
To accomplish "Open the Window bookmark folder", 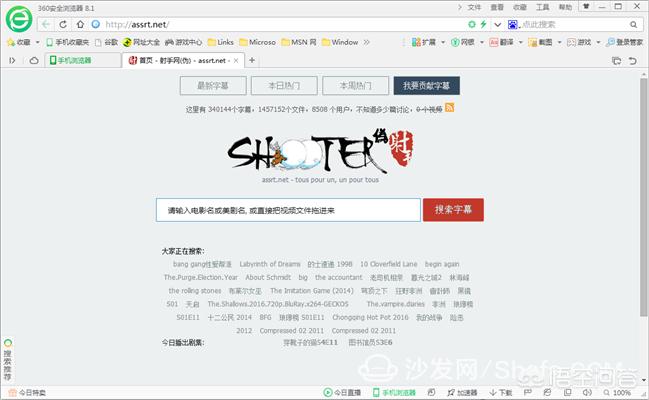I will 340,42.
